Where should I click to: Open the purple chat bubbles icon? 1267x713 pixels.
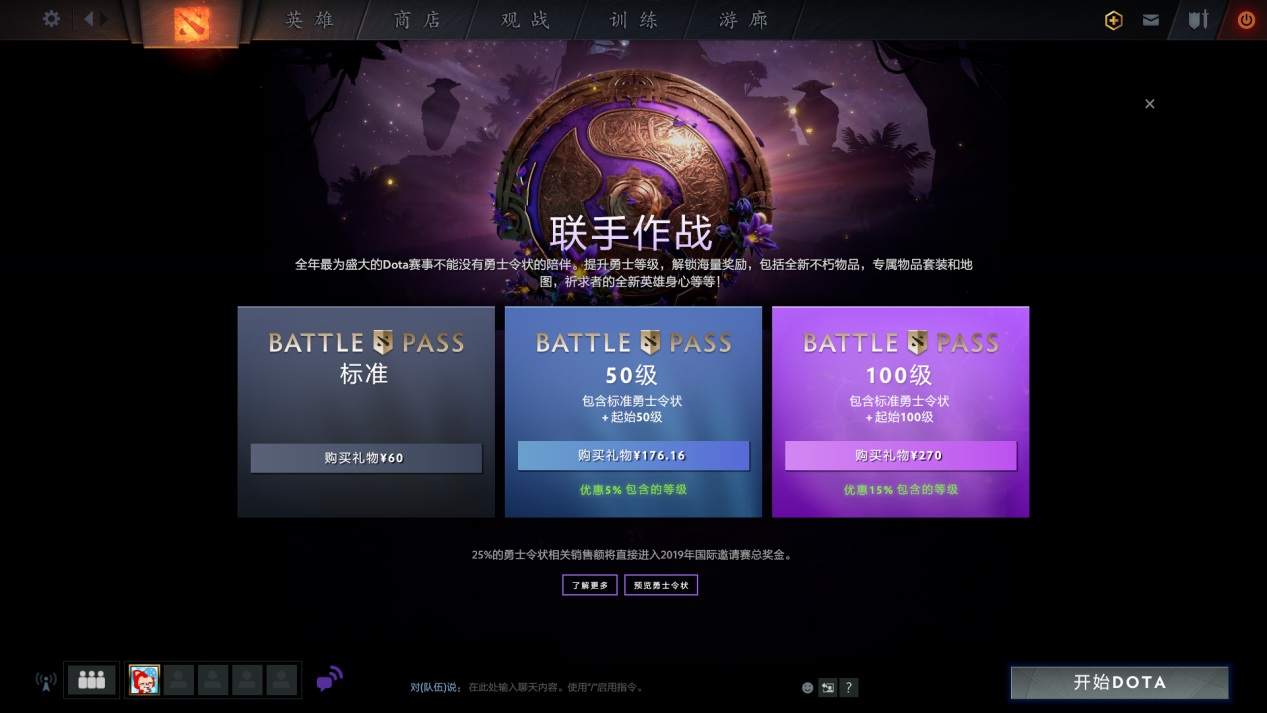(329, 680)
